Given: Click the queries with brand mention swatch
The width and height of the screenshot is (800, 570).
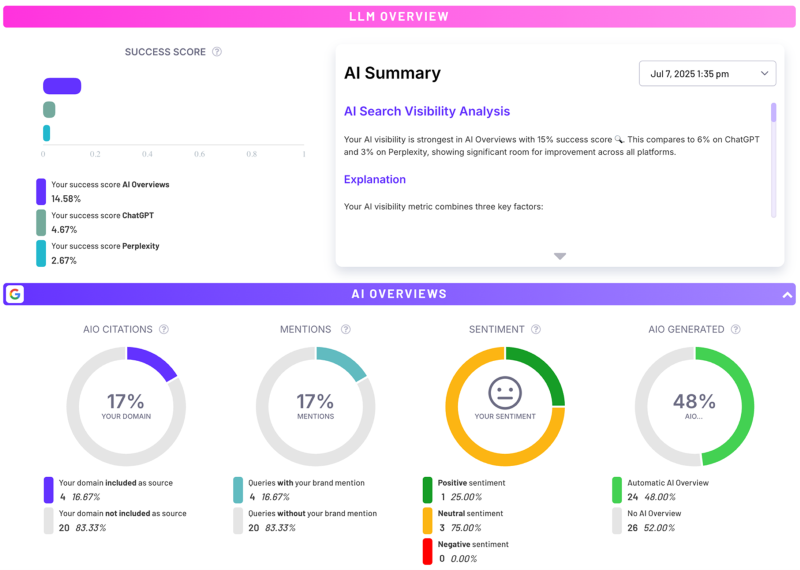Looking at the screenshot, I should click(238, 490).
